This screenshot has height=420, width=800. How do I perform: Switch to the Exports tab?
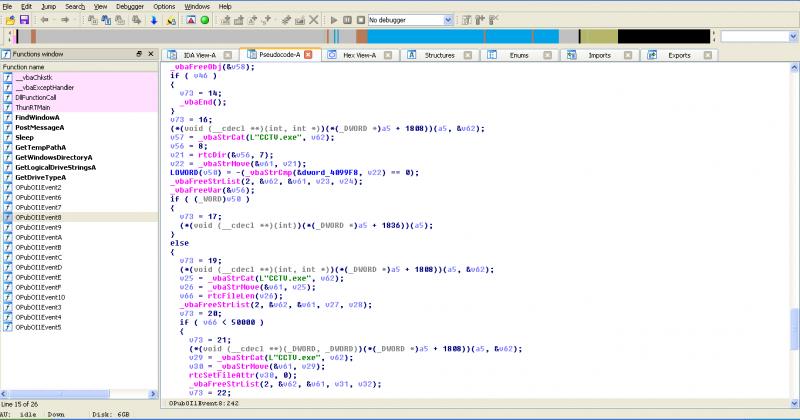click(x=679, y=55)
